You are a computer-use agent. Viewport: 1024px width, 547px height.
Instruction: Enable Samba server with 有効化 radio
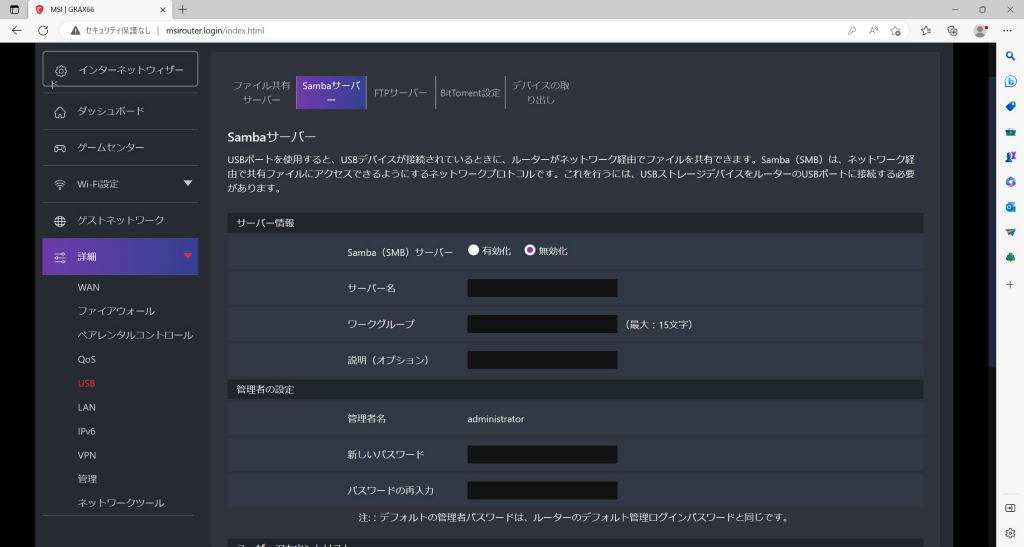point(473,250)
